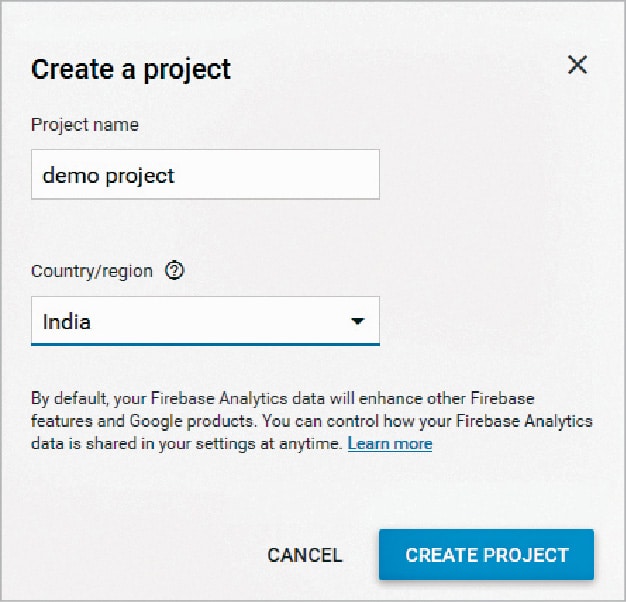
Task: Click the Firebase Analytics disclaimer paragraph
Action: click(310, 420)
